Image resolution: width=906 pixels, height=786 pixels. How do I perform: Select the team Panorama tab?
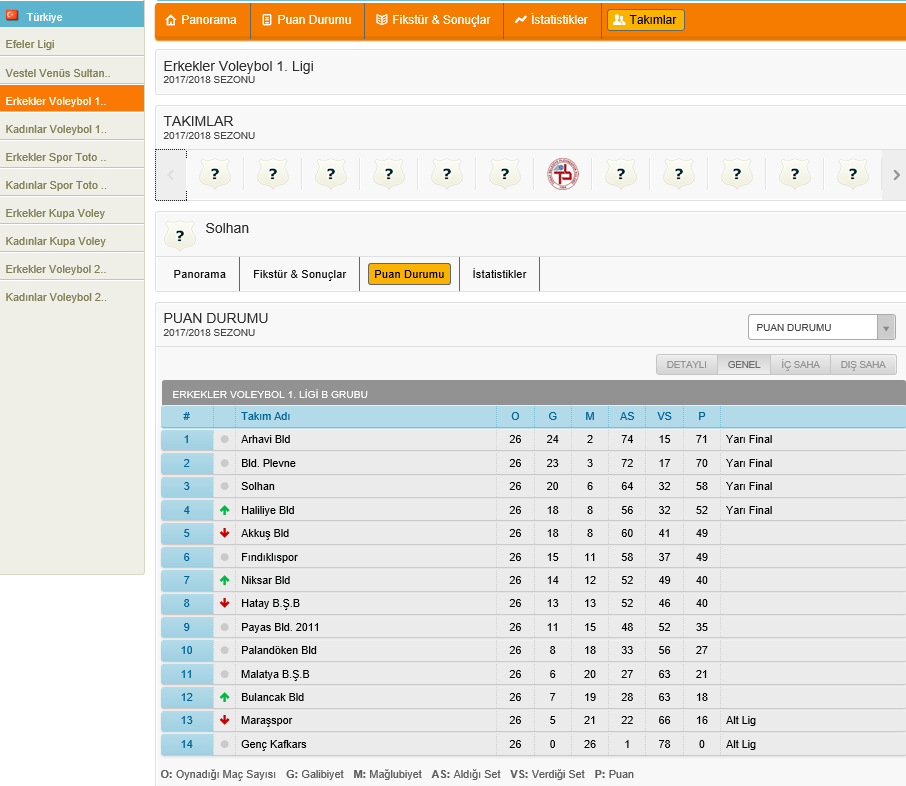tap(199, 274)
